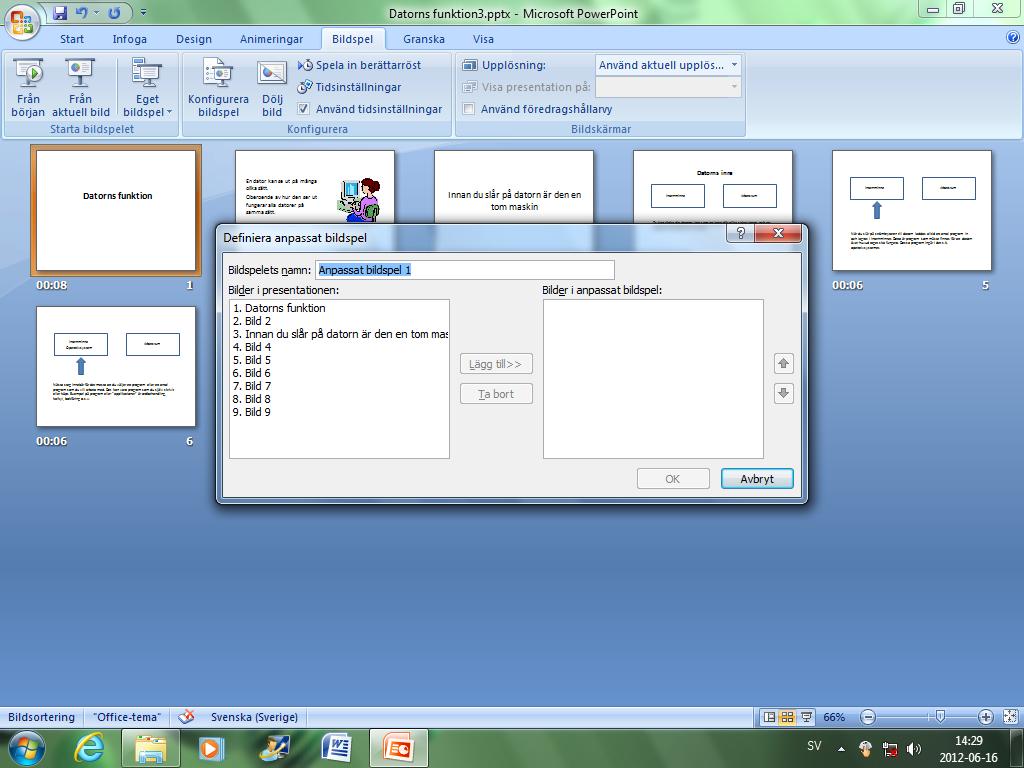Open Windows Media Player from taskbar
The height and width of the screenshot is (768, 1024).
210,748
